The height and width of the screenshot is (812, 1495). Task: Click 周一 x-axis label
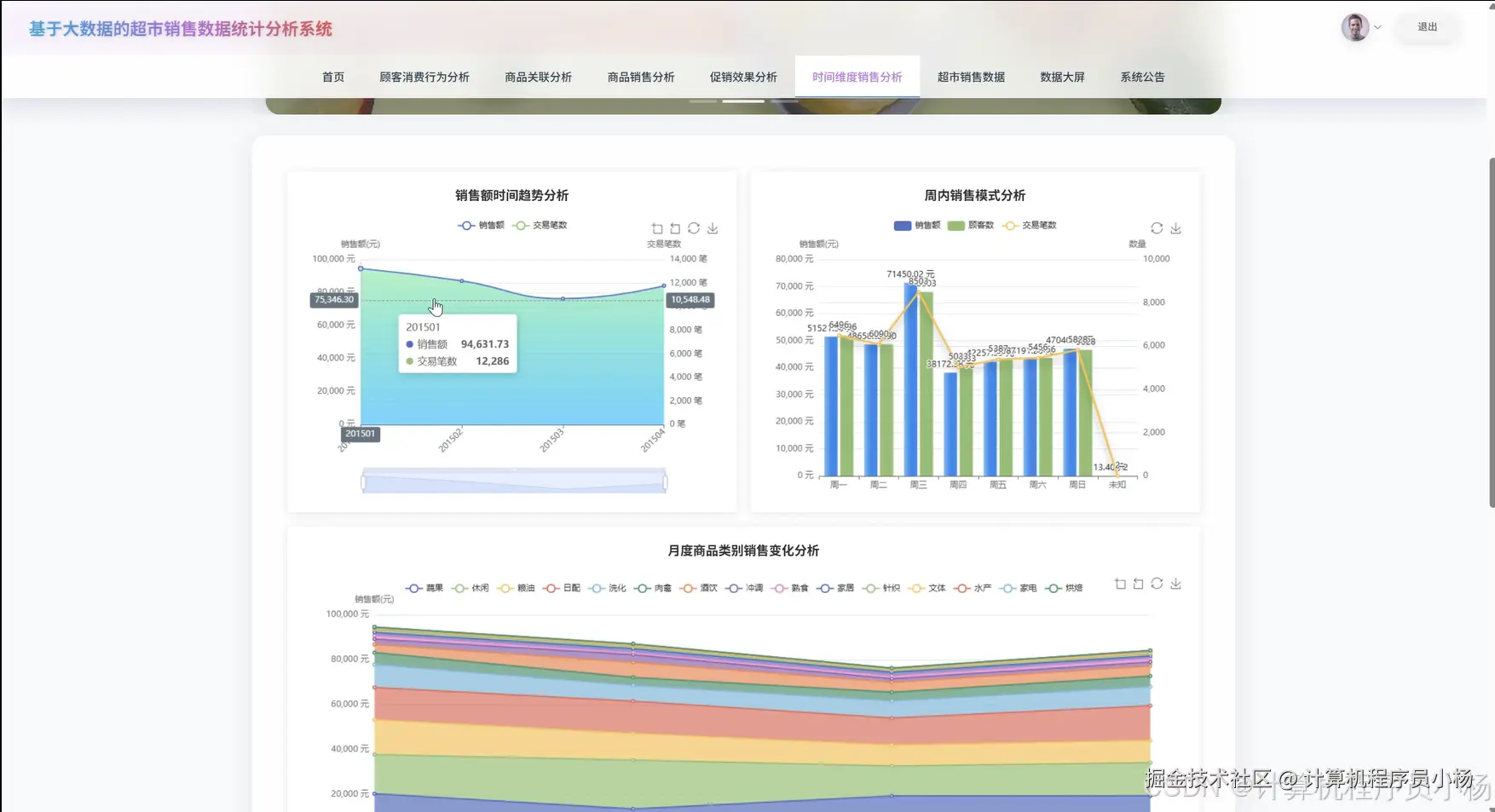pos(839,484)
